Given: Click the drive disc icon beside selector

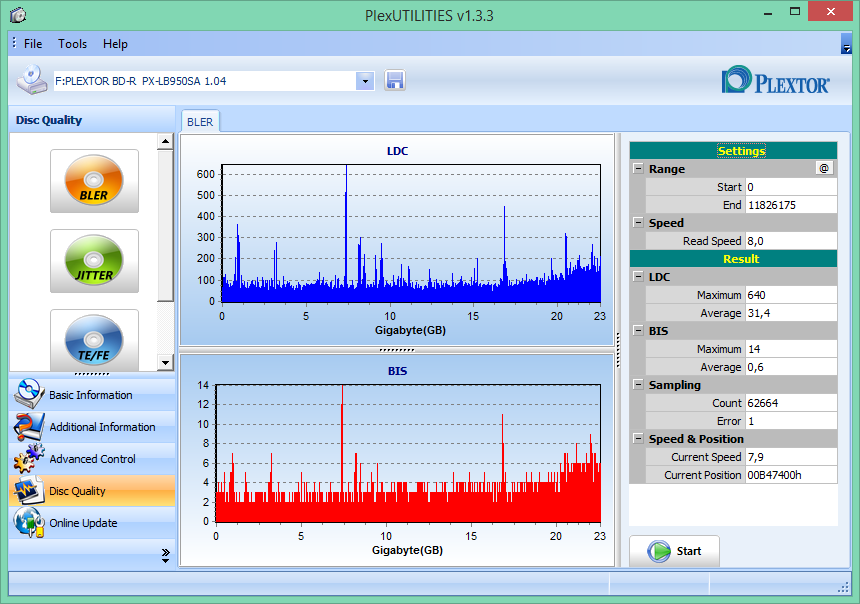Looking at the screenshot, I should (32, 80).
